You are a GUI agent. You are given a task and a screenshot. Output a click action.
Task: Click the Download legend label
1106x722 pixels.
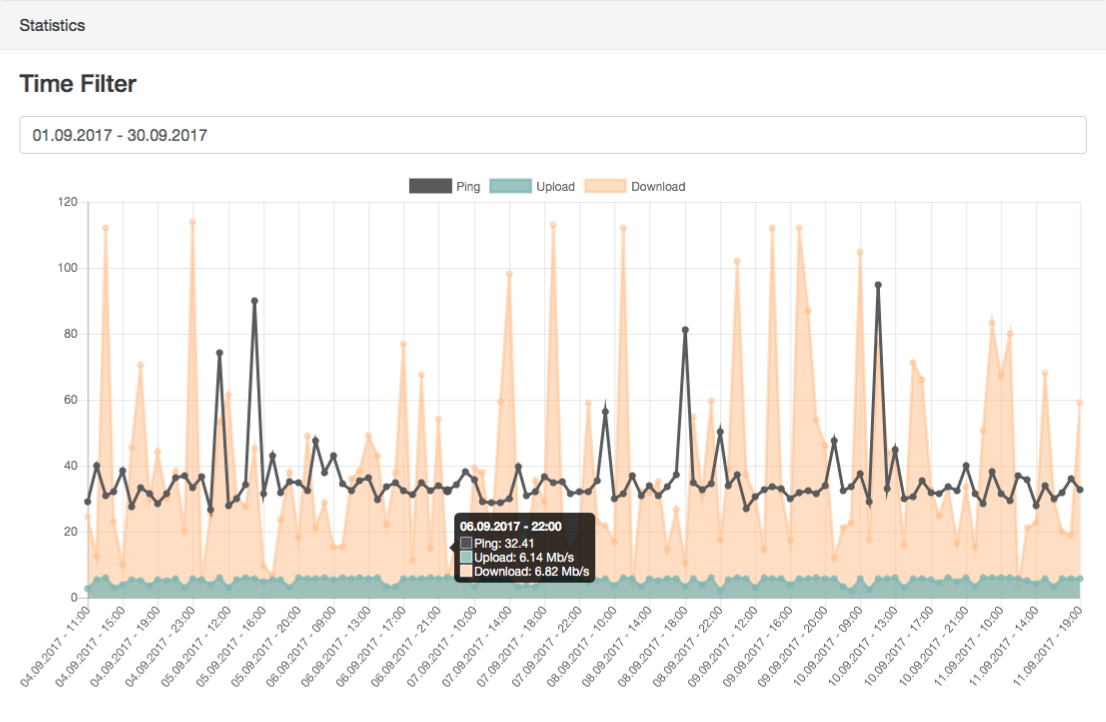point(658,186)
